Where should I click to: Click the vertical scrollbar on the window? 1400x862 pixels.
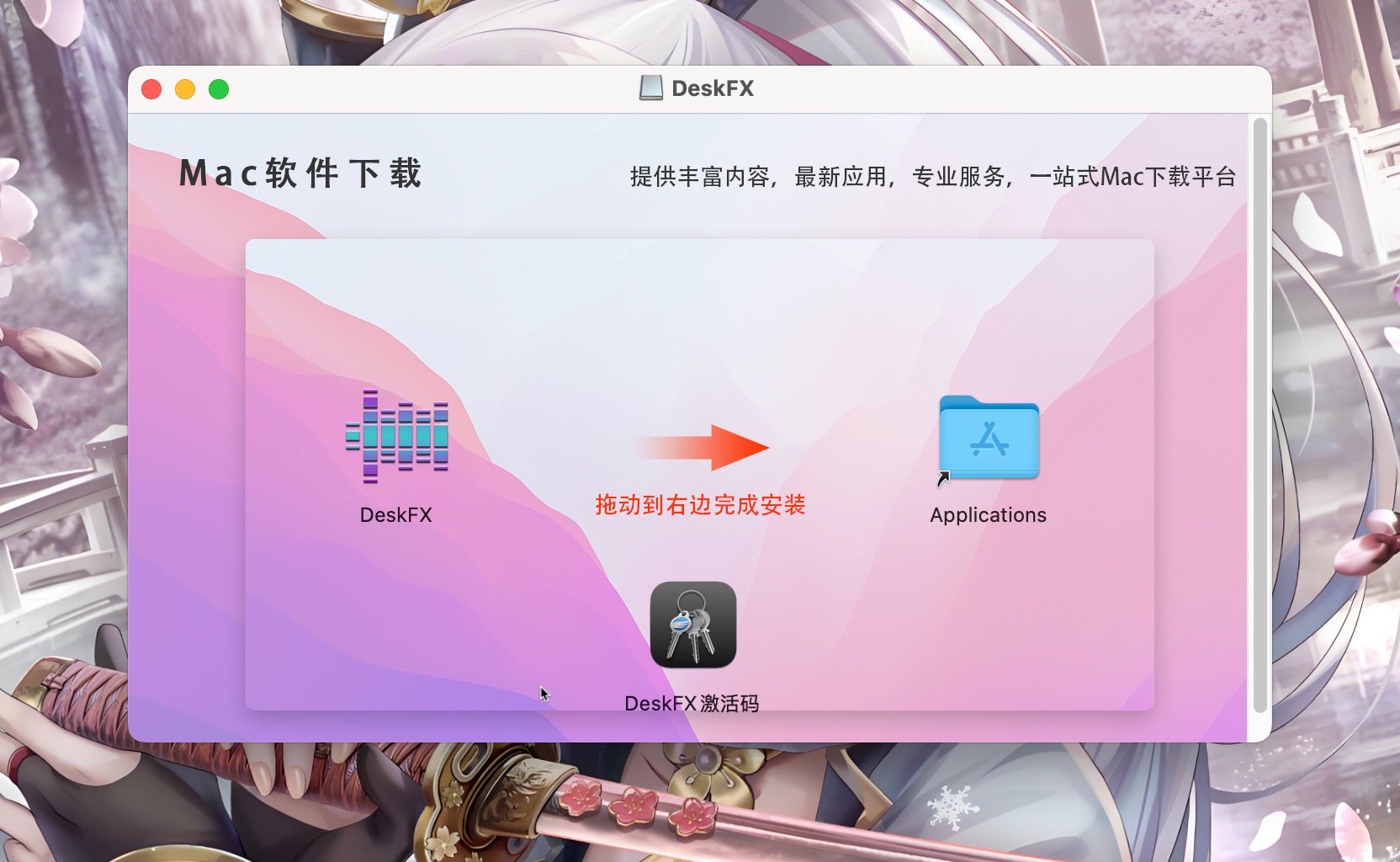tap(1259, 416)
